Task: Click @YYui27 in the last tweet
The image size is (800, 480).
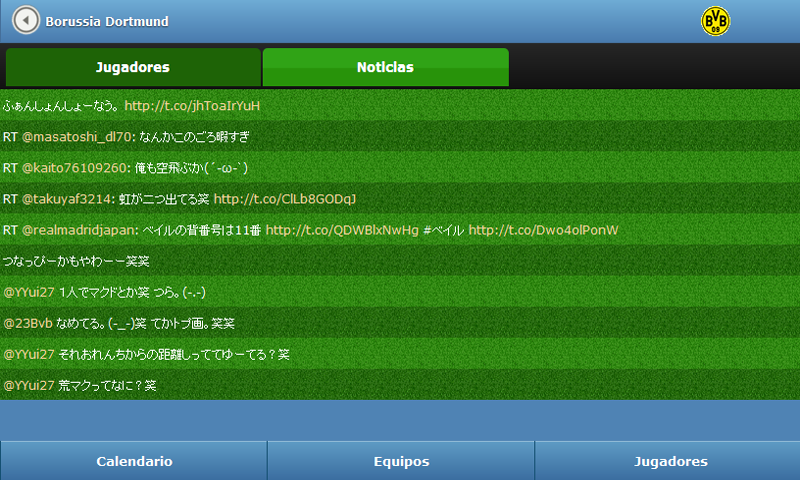Action: pyautogui.click(x=29, y=385)
